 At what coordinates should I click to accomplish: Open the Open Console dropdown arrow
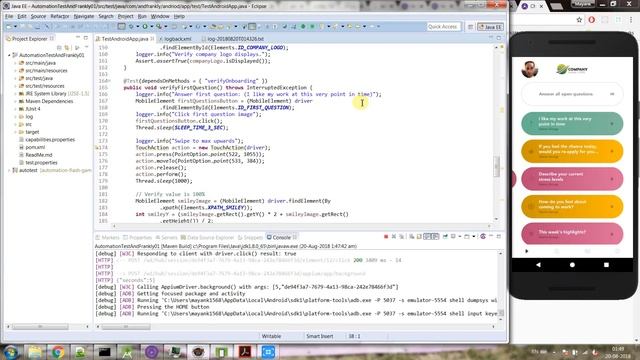click(473, 237)
